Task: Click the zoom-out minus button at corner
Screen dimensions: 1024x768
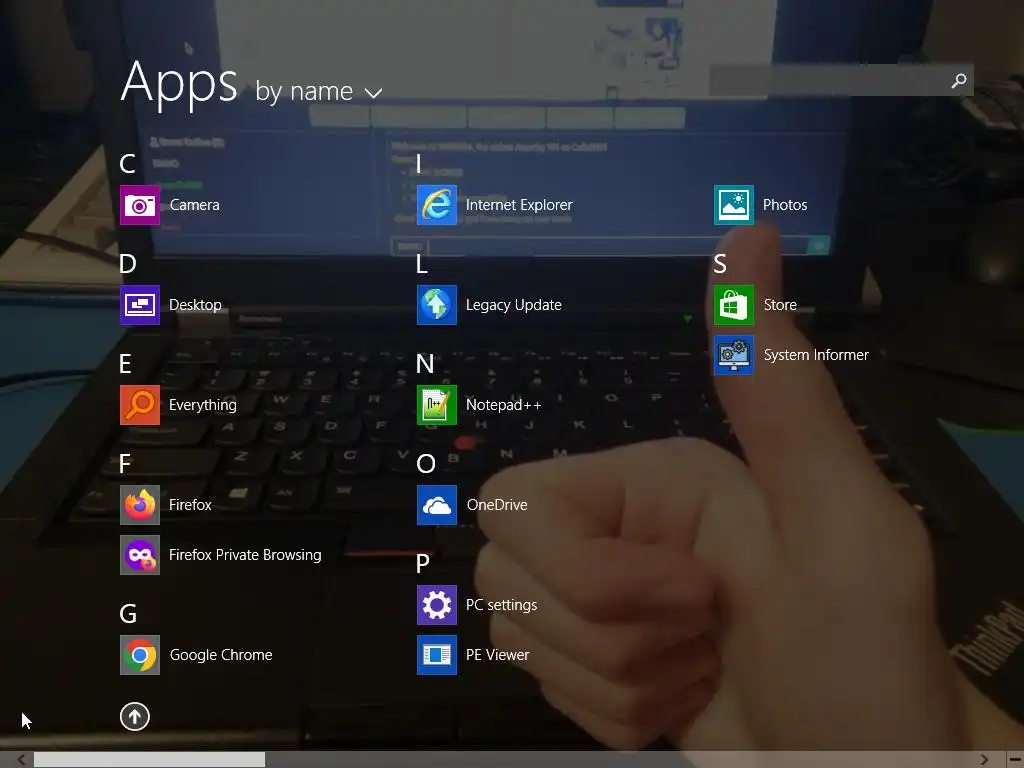Action: (1016, 760)
